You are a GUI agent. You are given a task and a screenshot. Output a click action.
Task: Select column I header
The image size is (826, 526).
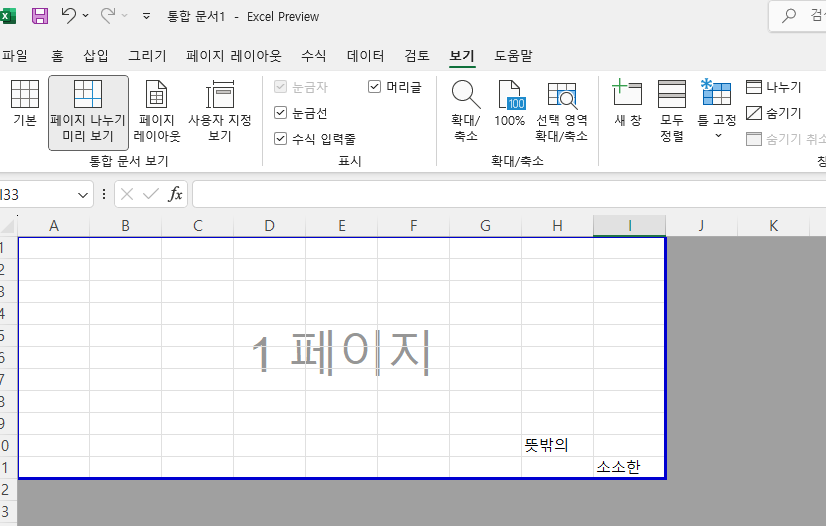(x=630, y=226)
